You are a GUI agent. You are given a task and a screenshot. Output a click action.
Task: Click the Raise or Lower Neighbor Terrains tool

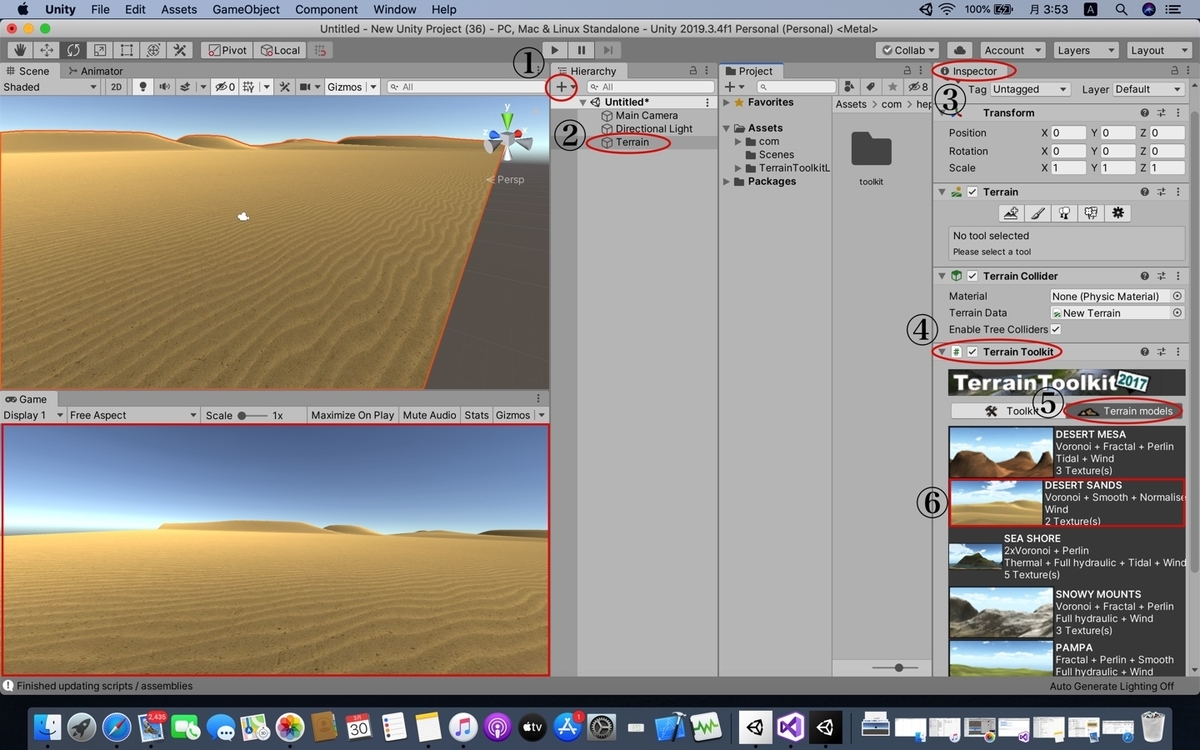[x=1011, y=213]
